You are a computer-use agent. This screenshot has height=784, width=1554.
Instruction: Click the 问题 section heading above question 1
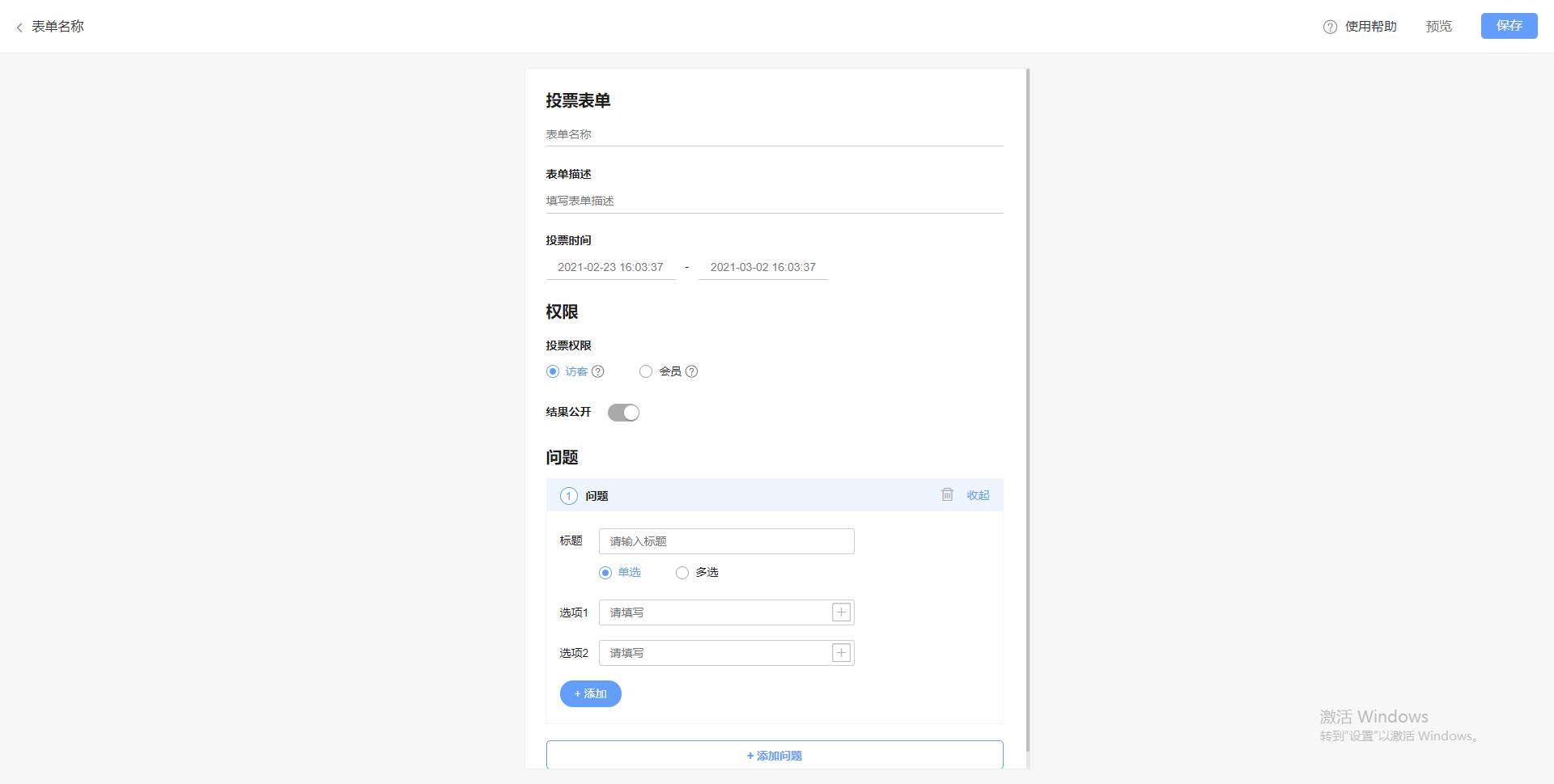coord(562,457)
